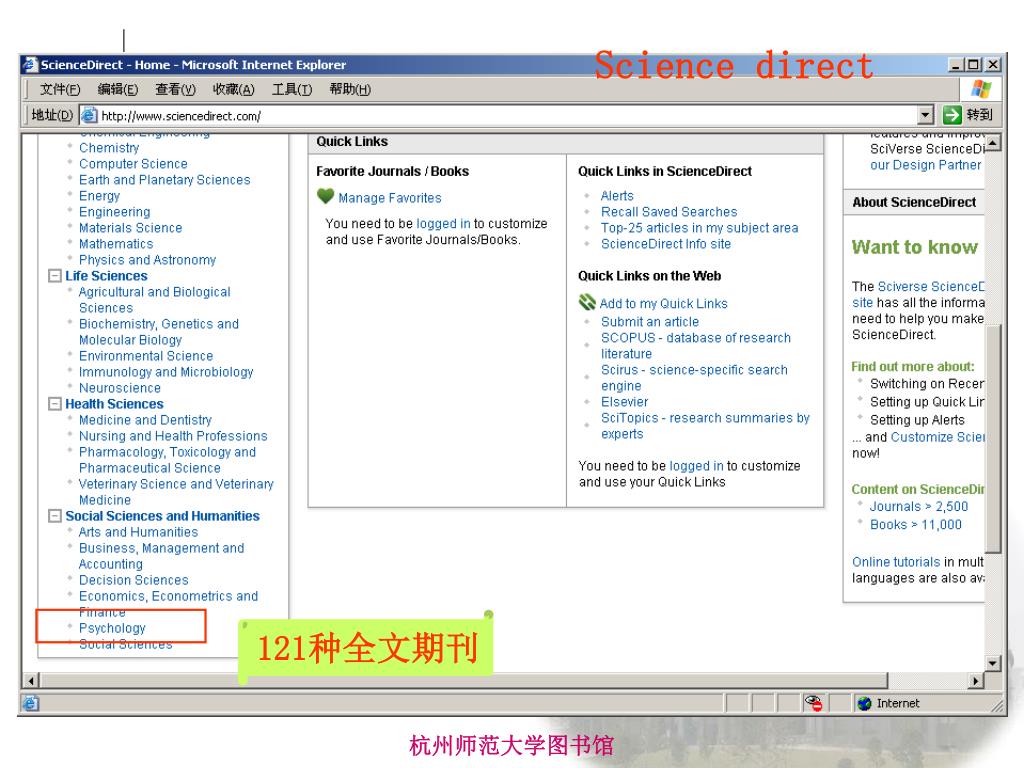Open the Materials Science link
1024x768 pixels.
(x=131, y=228)
